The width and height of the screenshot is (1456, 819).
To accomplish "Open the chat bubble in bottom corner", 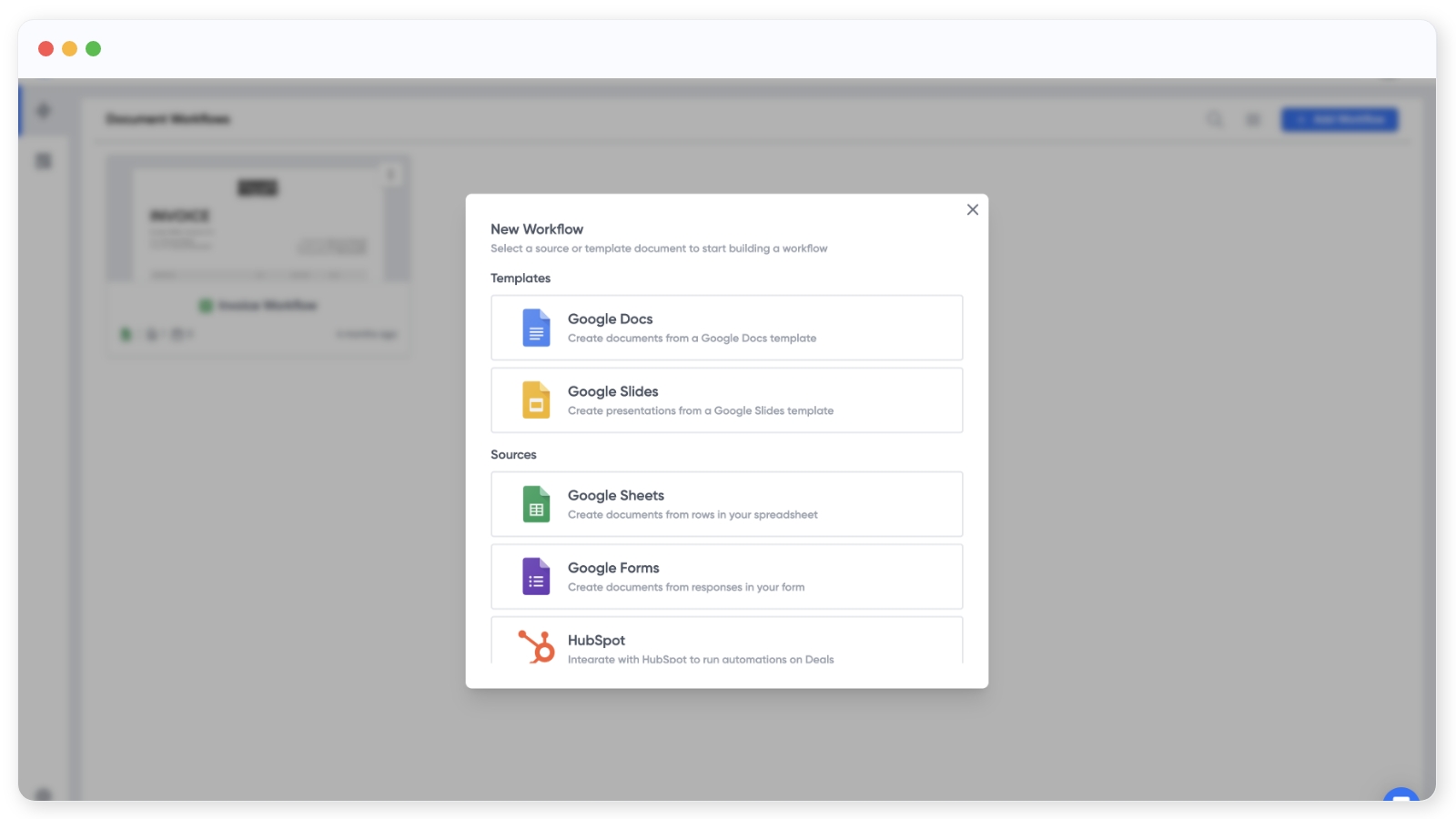I will tap(1400, 796).
